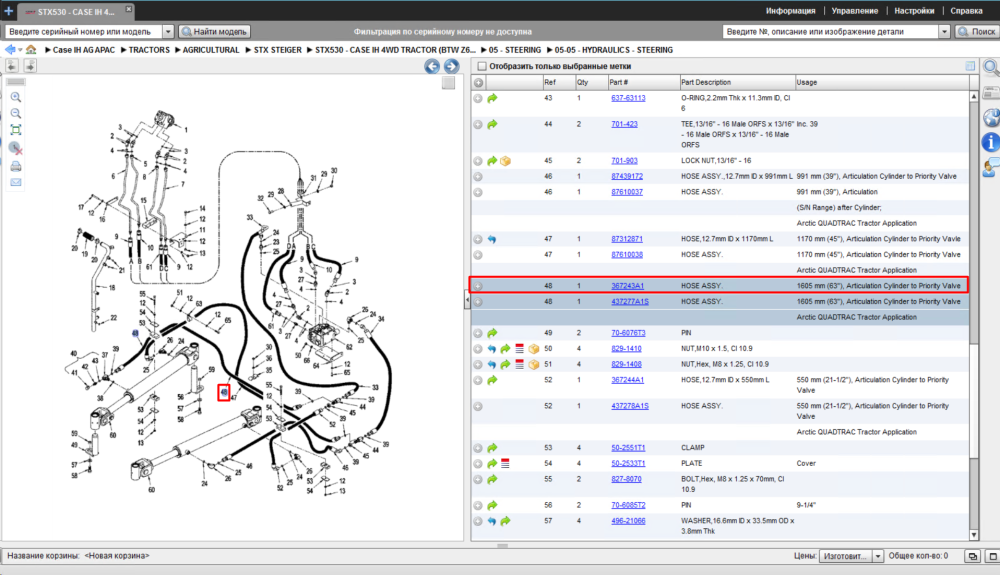Click the blue return arrow in the Ref 47 row
This screenshot has height=575, width=1000.
pos(492,239)
